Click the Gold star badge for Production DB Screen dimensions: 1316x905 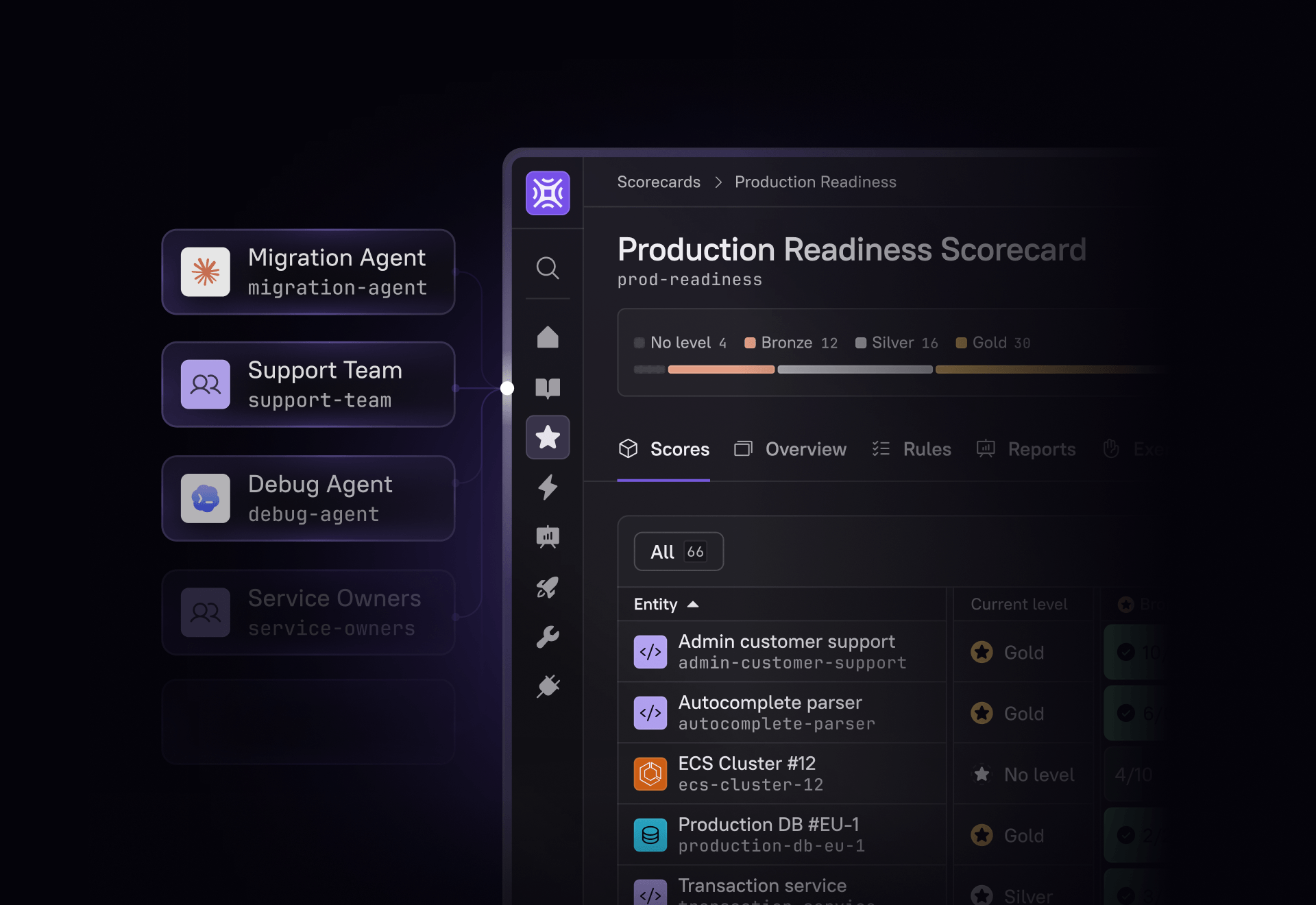982,835
